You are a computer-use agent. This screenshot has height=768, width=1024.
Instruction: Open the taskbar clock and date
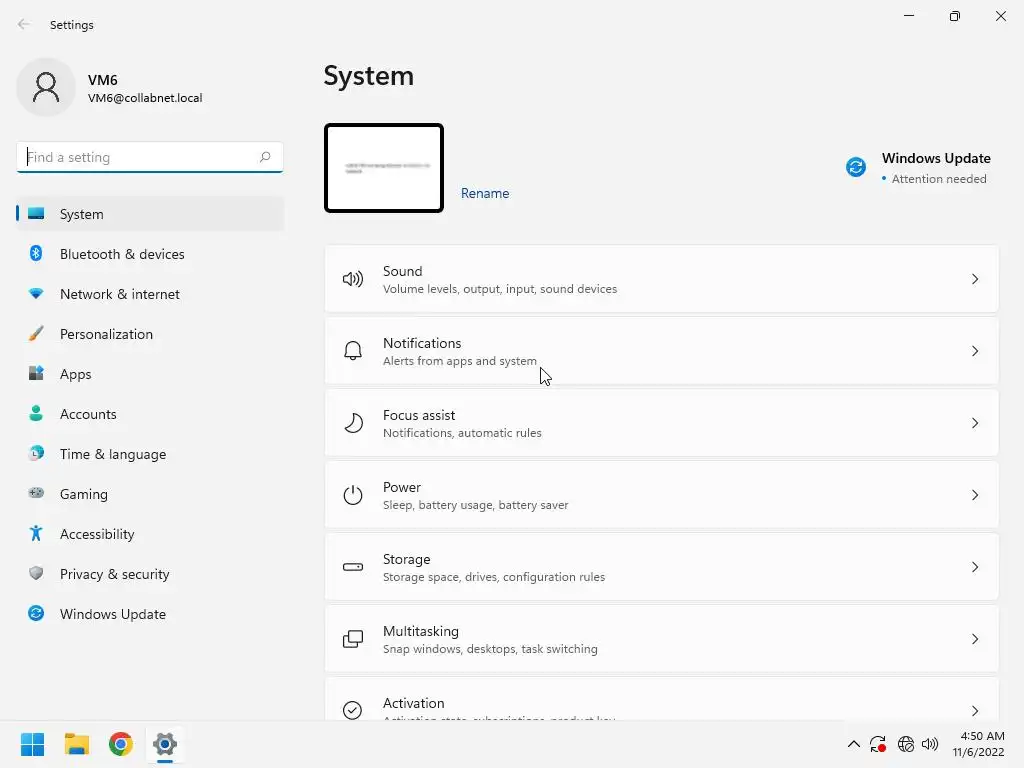[978, 744]
